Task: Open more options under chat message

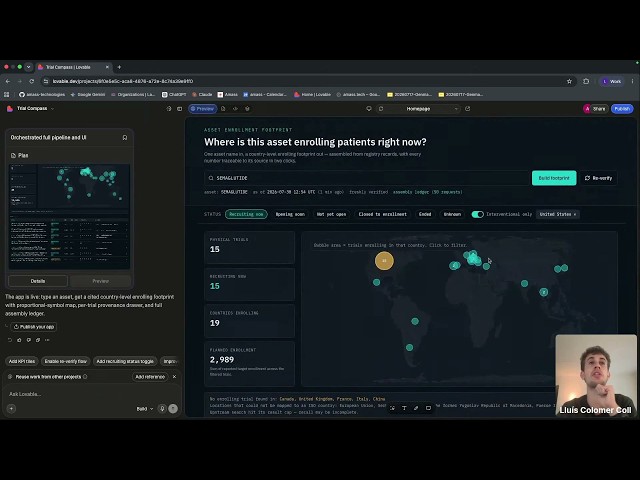Action: (x=47, y=340)
